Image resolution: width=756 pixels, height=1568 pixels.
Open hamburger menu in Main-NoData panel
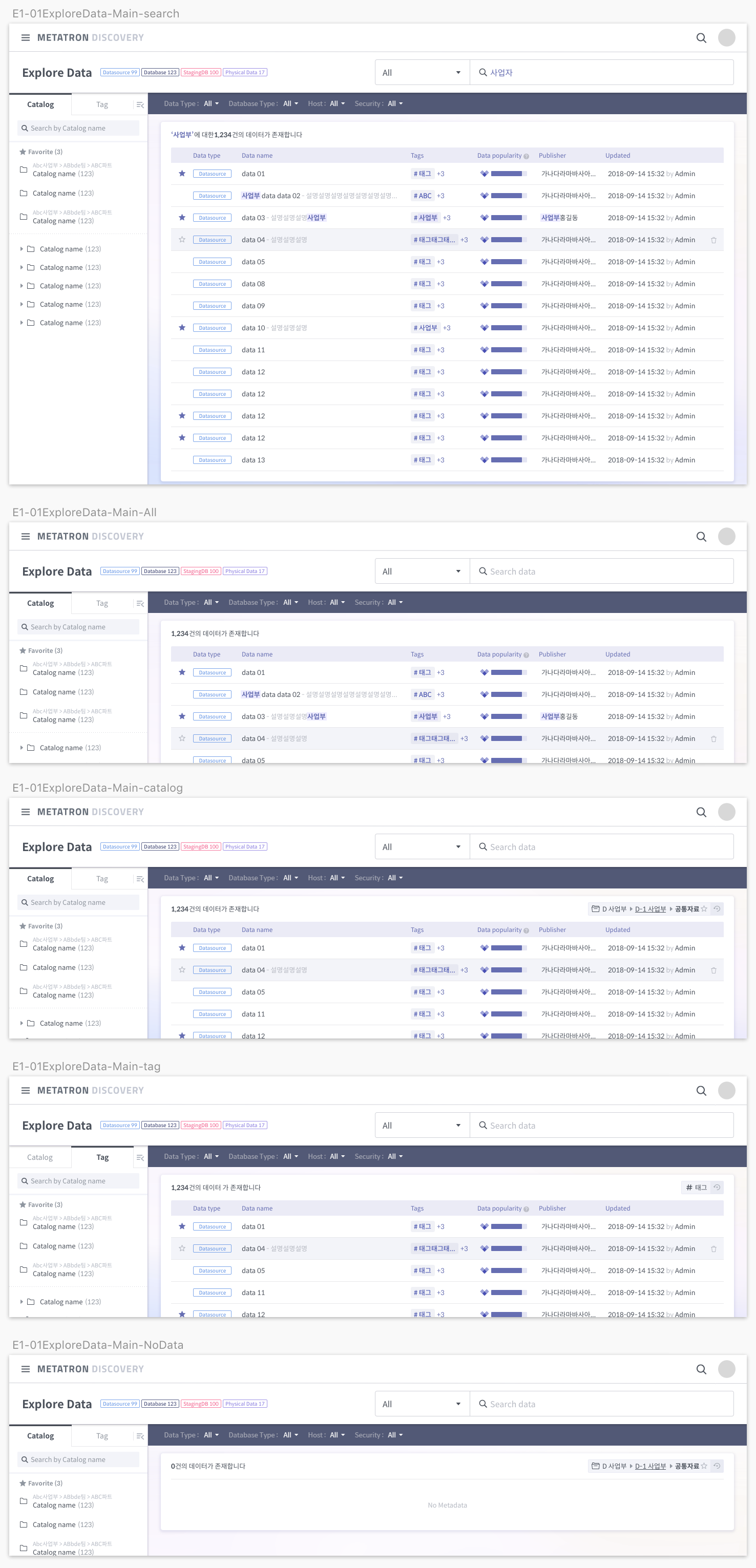click(26, 1369)
